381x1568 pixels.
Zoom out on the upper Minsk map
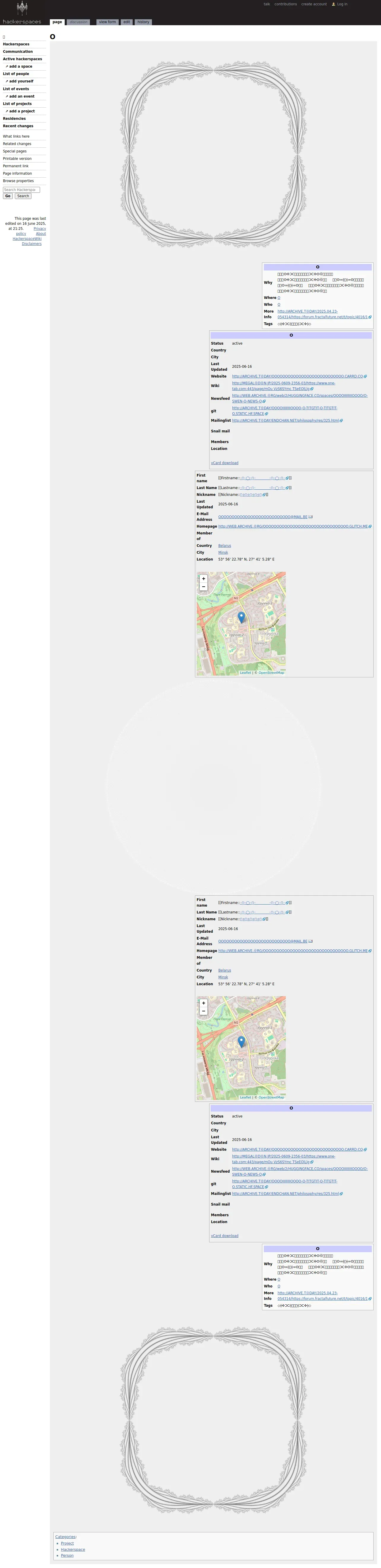pos(203,587)
